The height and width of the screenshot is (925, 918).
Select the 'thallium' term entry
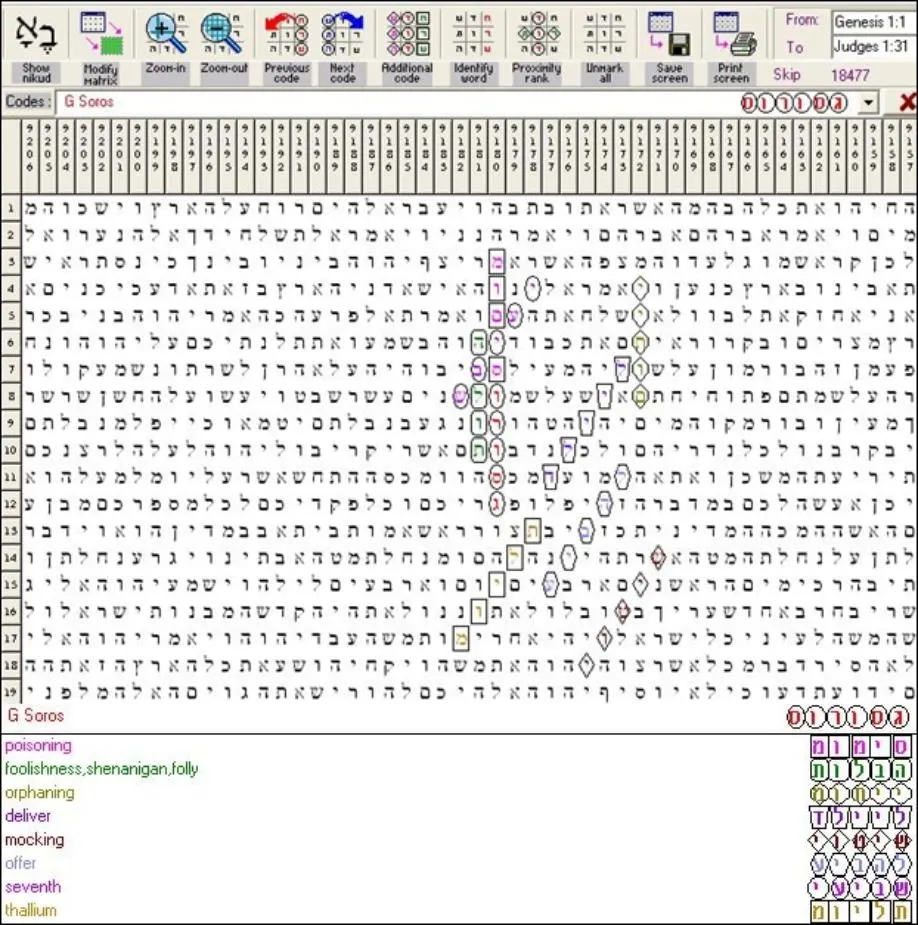point(31,910)
